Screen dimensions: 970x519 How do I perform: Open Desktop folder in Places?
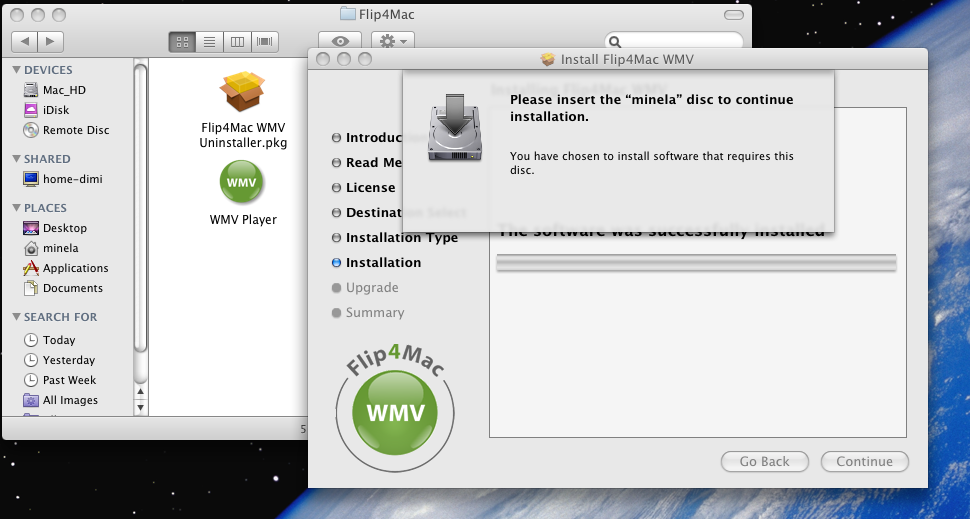pyautogui.click(x=64, y=228)
